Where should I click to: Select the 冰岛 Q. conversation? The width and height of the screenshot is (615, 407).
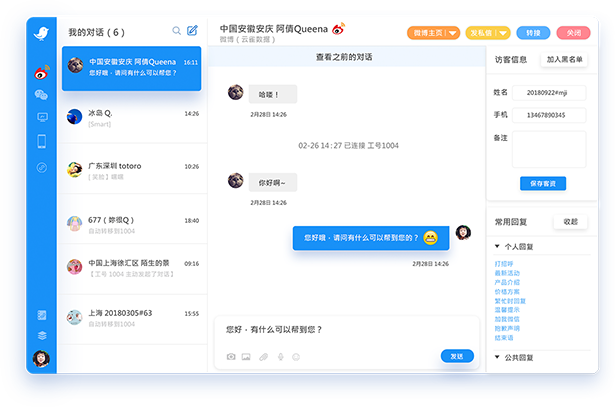pyautogui.click(x=132, y=118)
